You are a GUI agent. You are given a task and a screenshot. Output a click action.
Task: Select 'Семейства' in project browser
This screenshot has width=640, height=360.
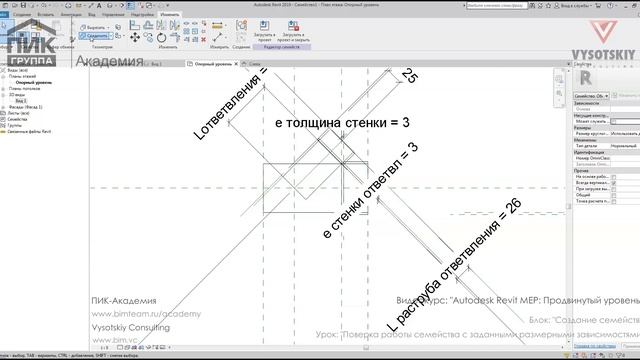17,119
